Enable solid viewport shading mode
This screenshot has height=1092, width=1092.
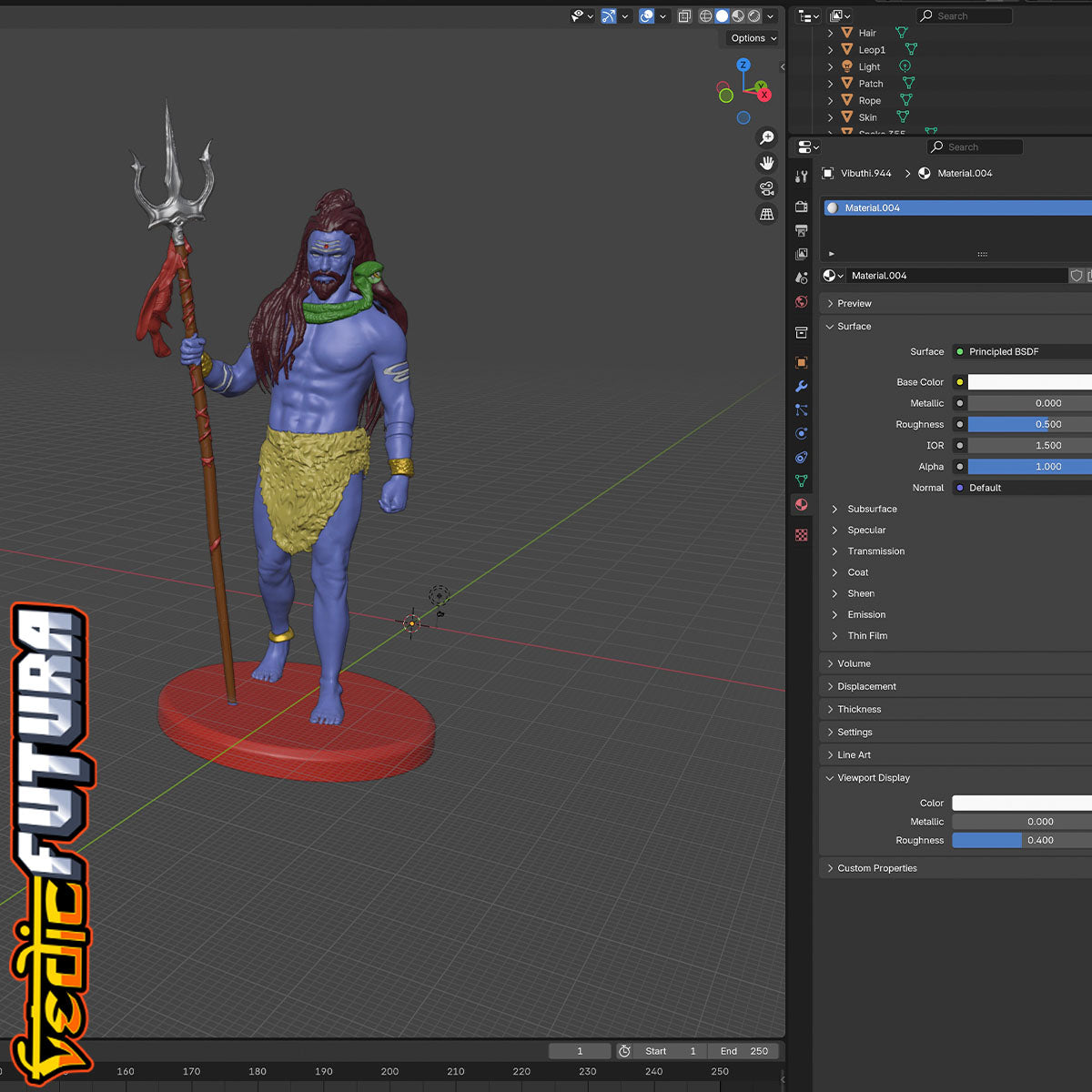(722, 16)
